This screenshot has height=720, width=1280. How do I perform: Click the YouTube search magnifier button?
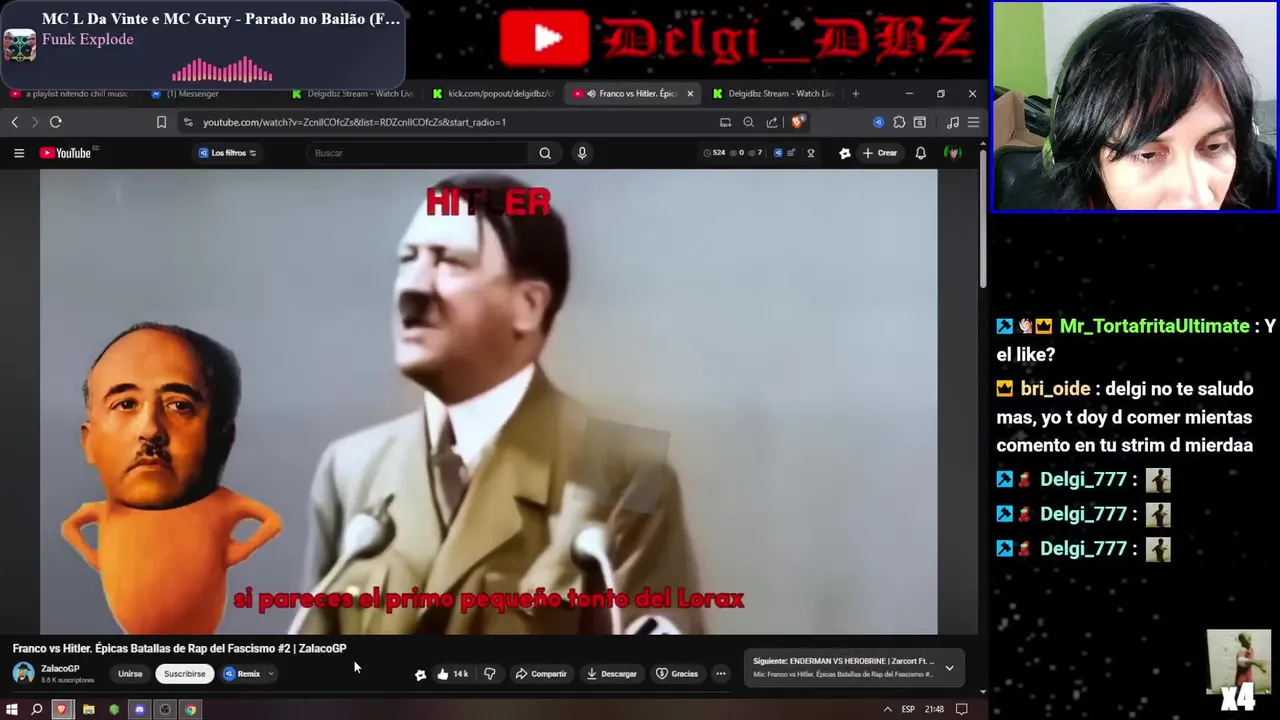545,153
